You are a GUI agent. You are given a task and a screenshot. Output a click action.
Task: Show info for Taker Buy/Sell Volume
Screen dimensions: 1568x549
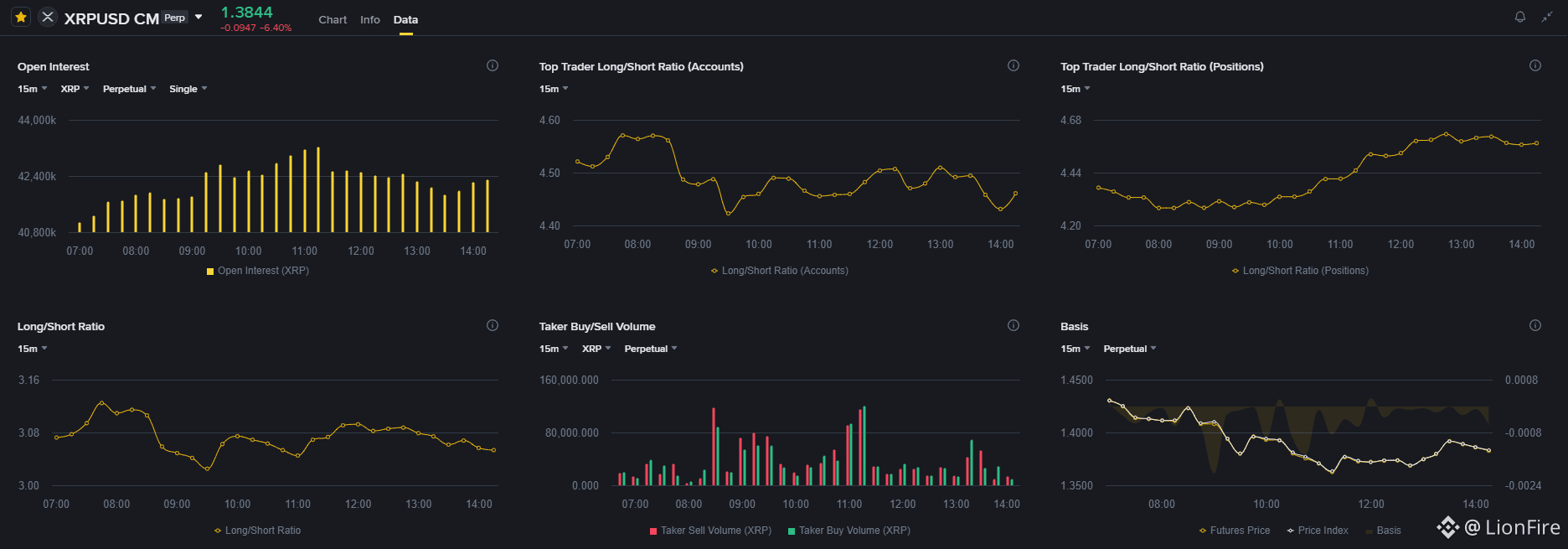1014,325
